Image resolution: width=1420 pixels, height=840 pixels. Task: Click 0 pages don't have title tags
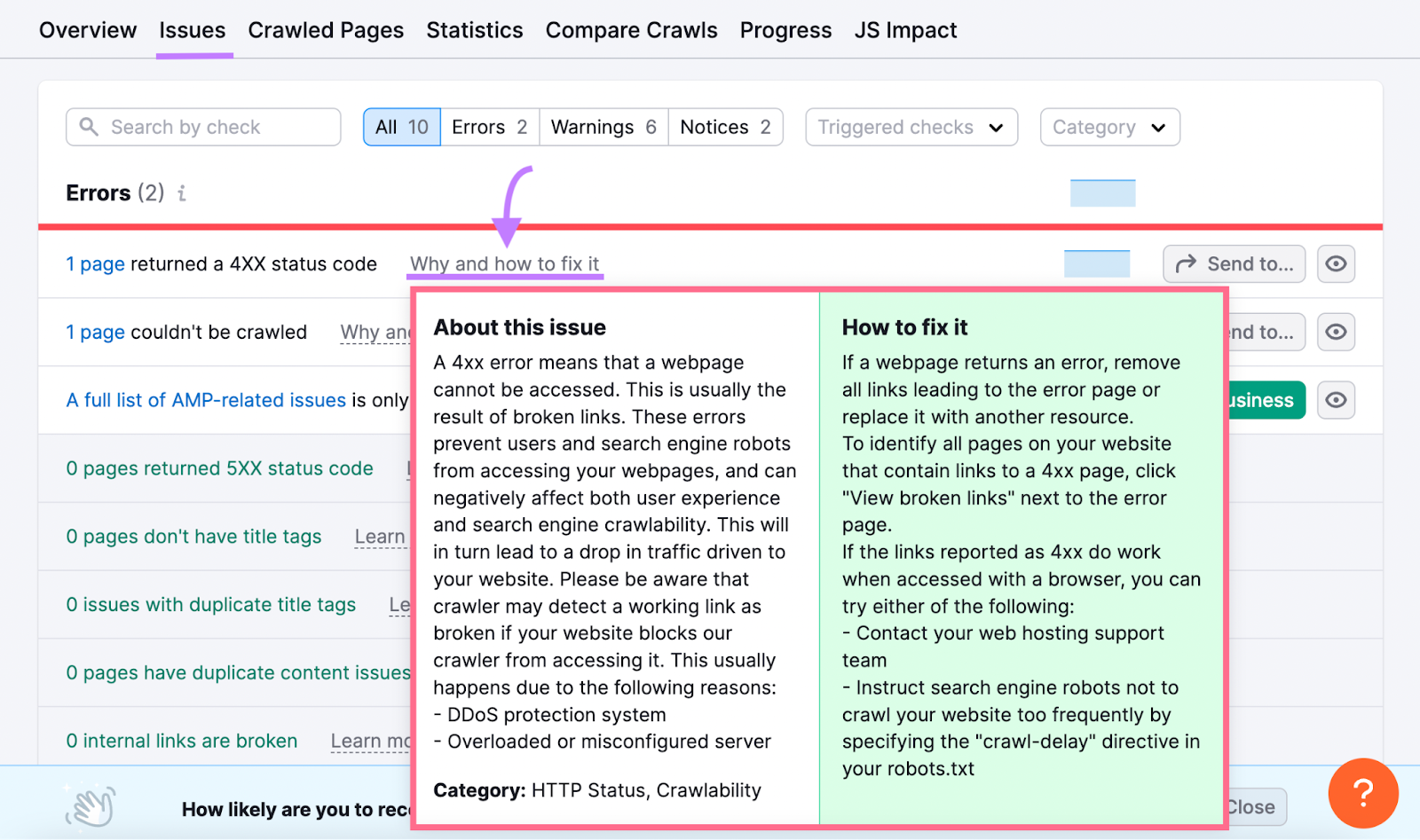[194, 537]
